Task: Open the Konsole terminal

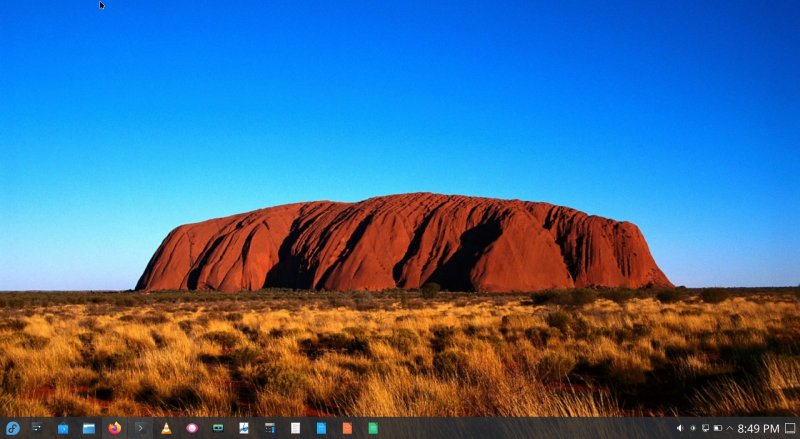Action: point(140,428)
